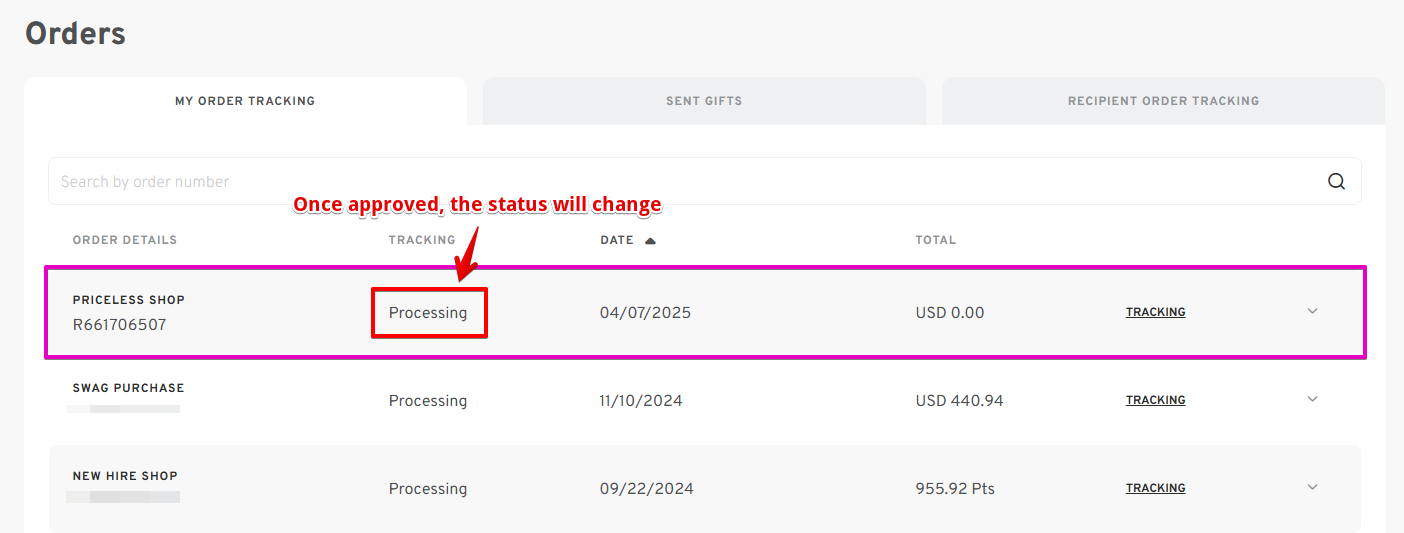Open Tracking link for New Hire Shop order
1404x533 pixels.
pos(1155,488)
